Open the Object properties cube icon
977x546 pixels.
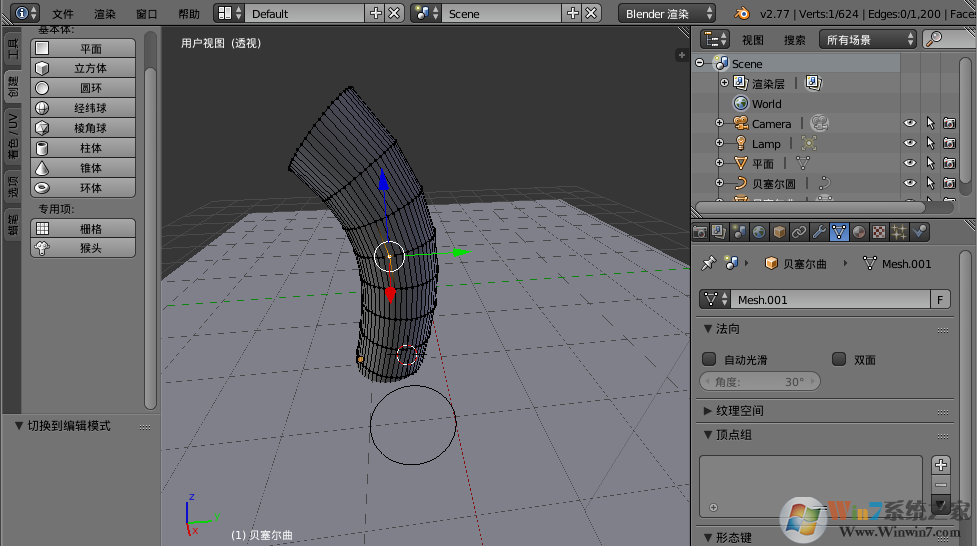point(779,232)
